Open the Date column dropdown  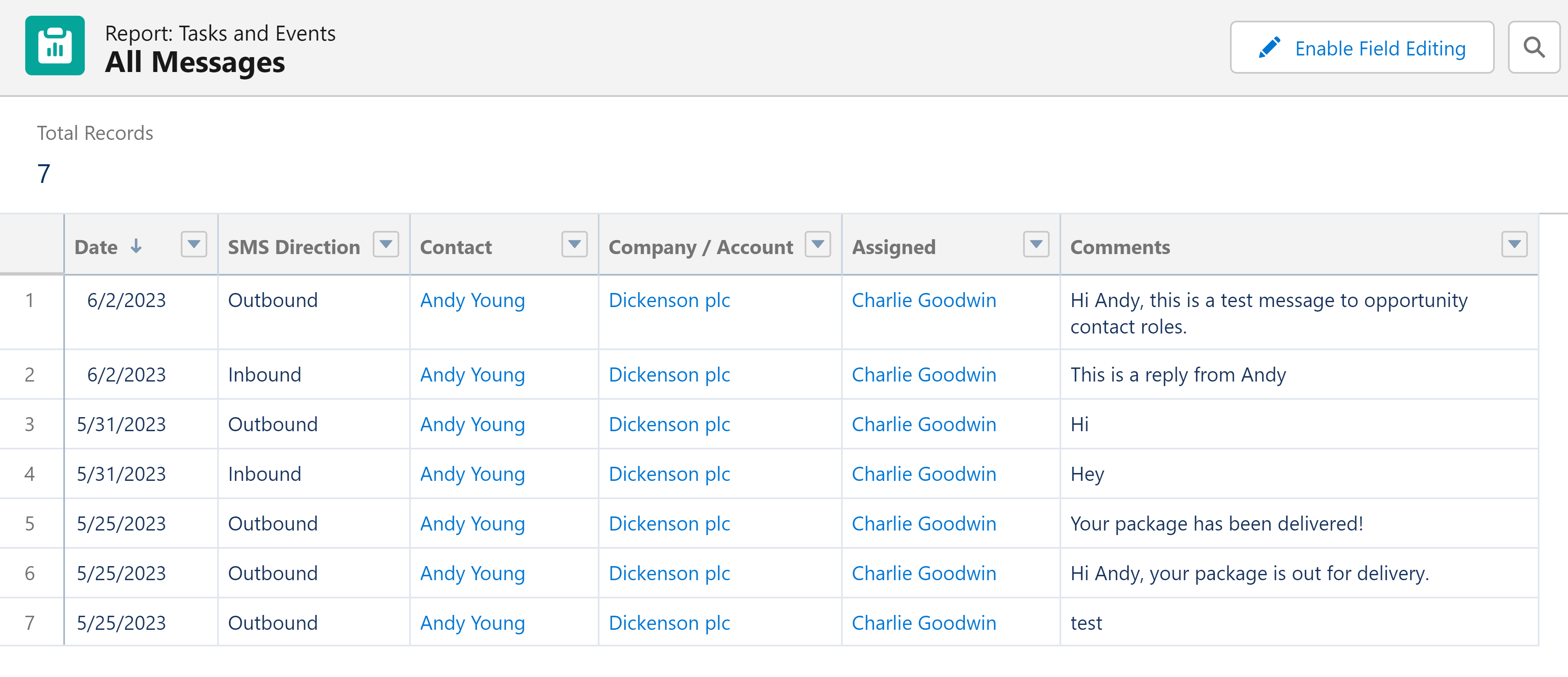tap(194, 244)
